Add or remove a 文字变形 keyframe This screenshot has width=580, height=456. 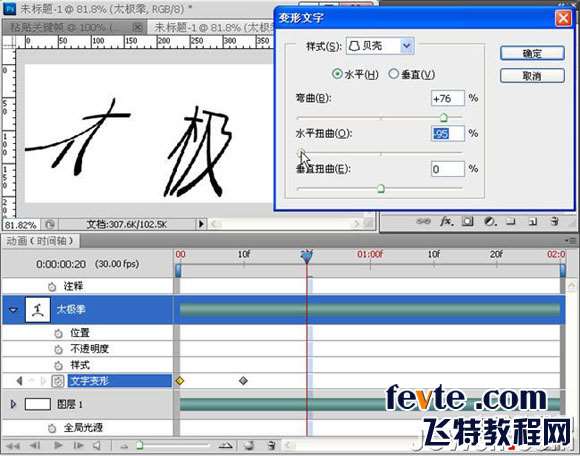[31, 381]
